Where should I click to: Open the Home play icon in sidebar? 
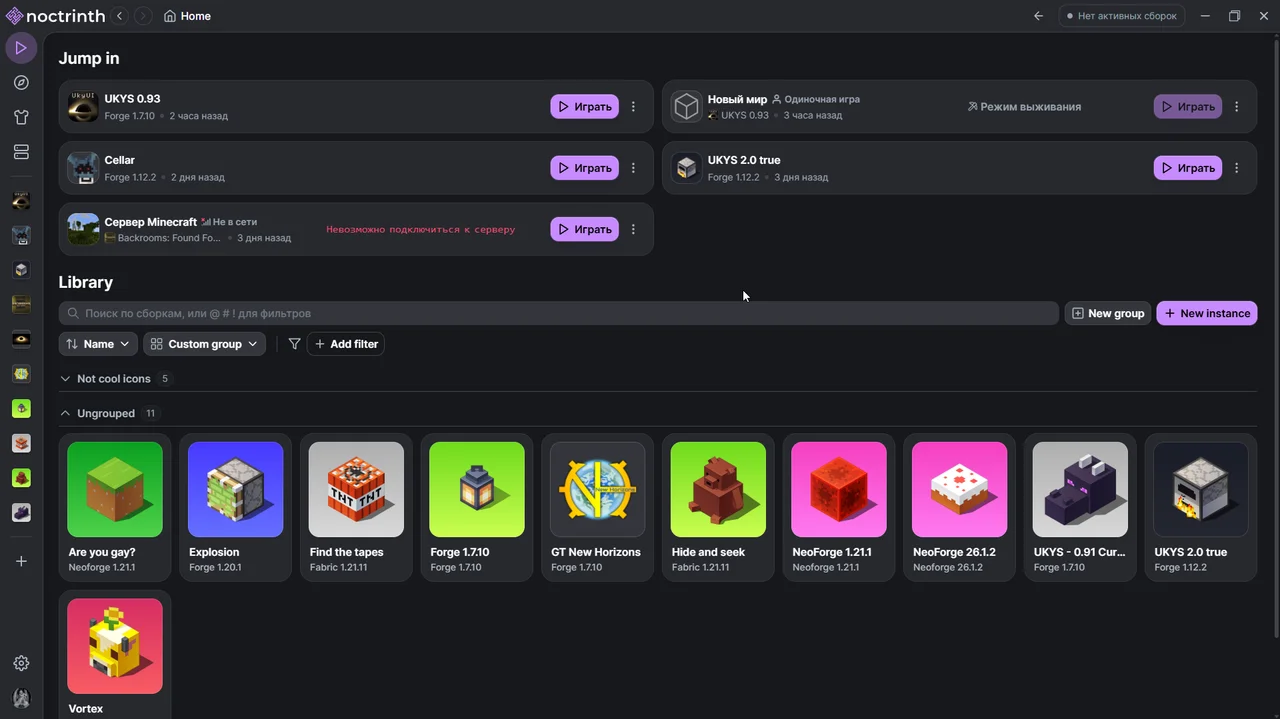(x=21, y=48)
